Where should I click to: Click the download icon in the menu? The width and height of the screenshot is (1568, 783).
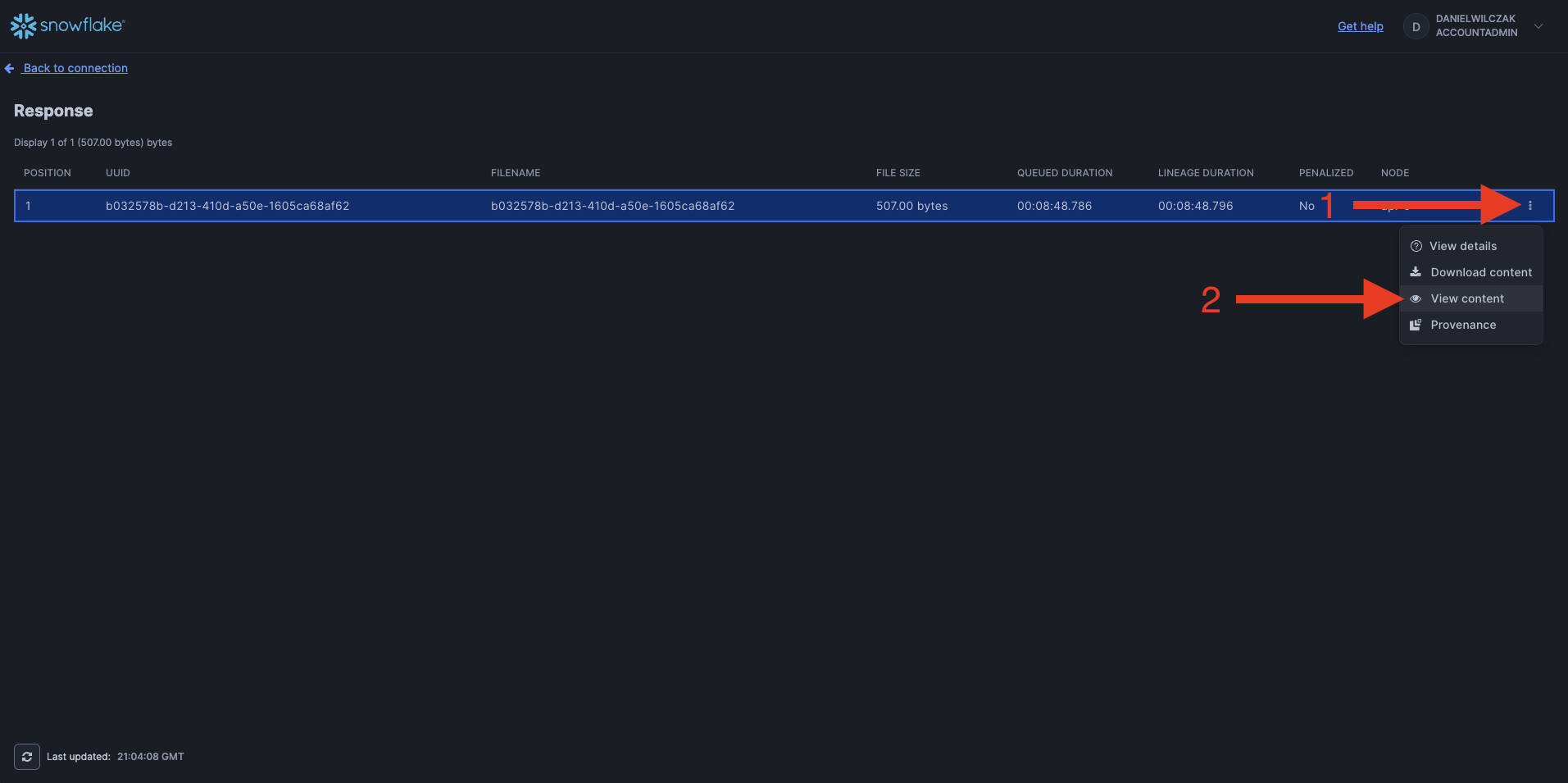[x=1416, y=272]
